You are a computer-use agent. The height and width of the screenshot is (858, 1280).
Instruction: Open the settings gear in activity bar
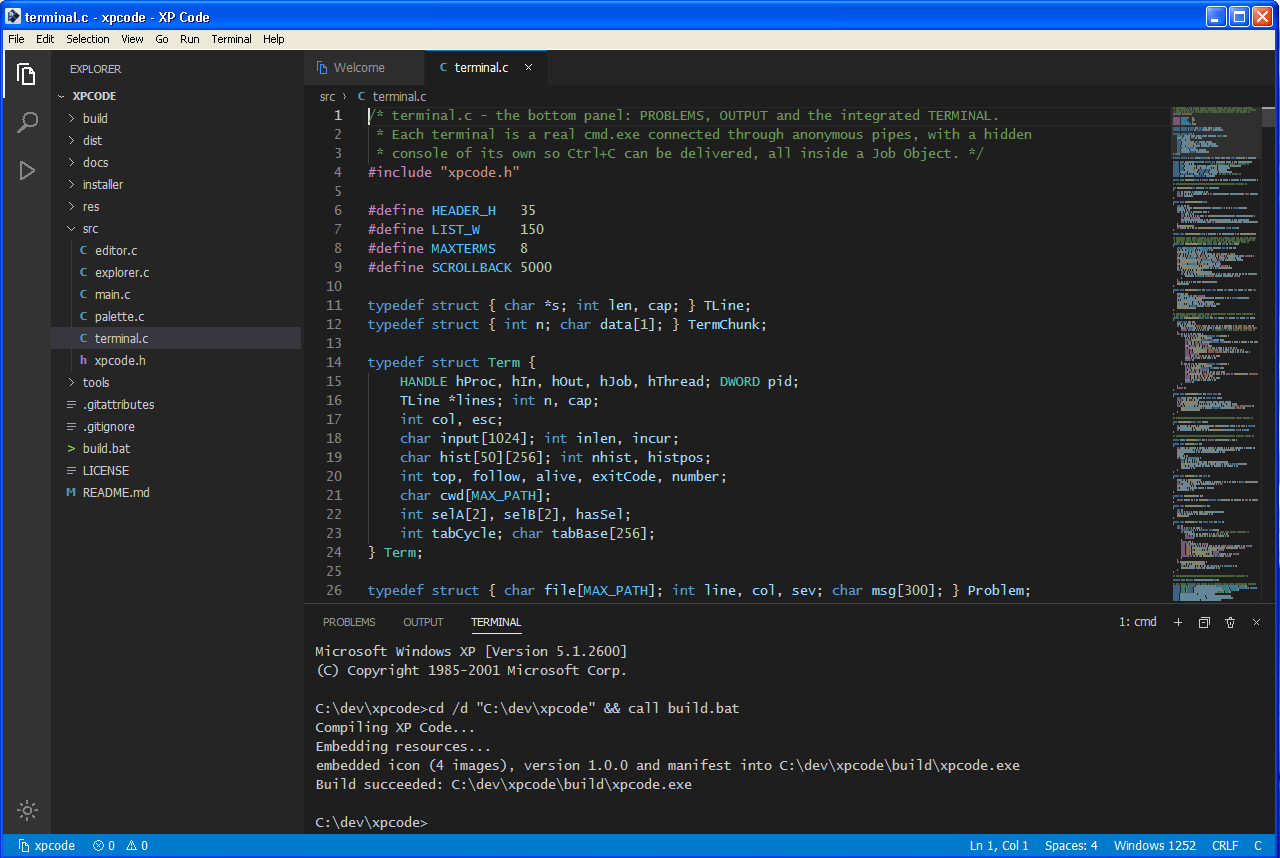click(27, 810)
